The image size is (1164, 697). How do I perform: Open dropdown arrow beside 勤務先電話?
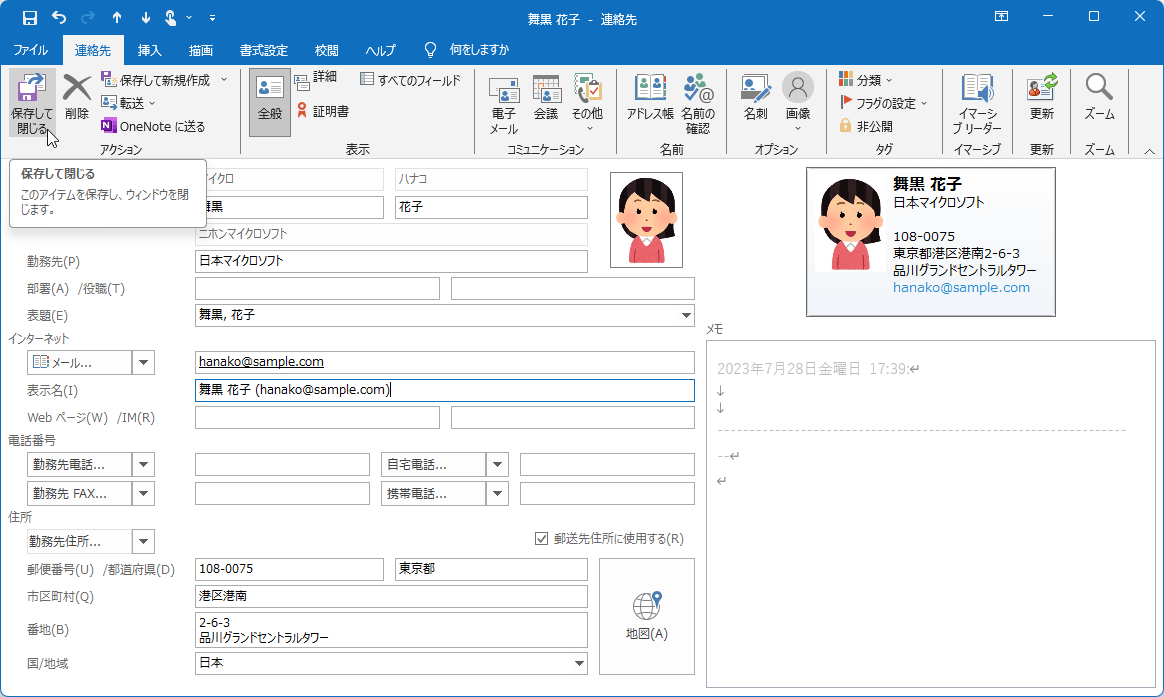[143, 465]
